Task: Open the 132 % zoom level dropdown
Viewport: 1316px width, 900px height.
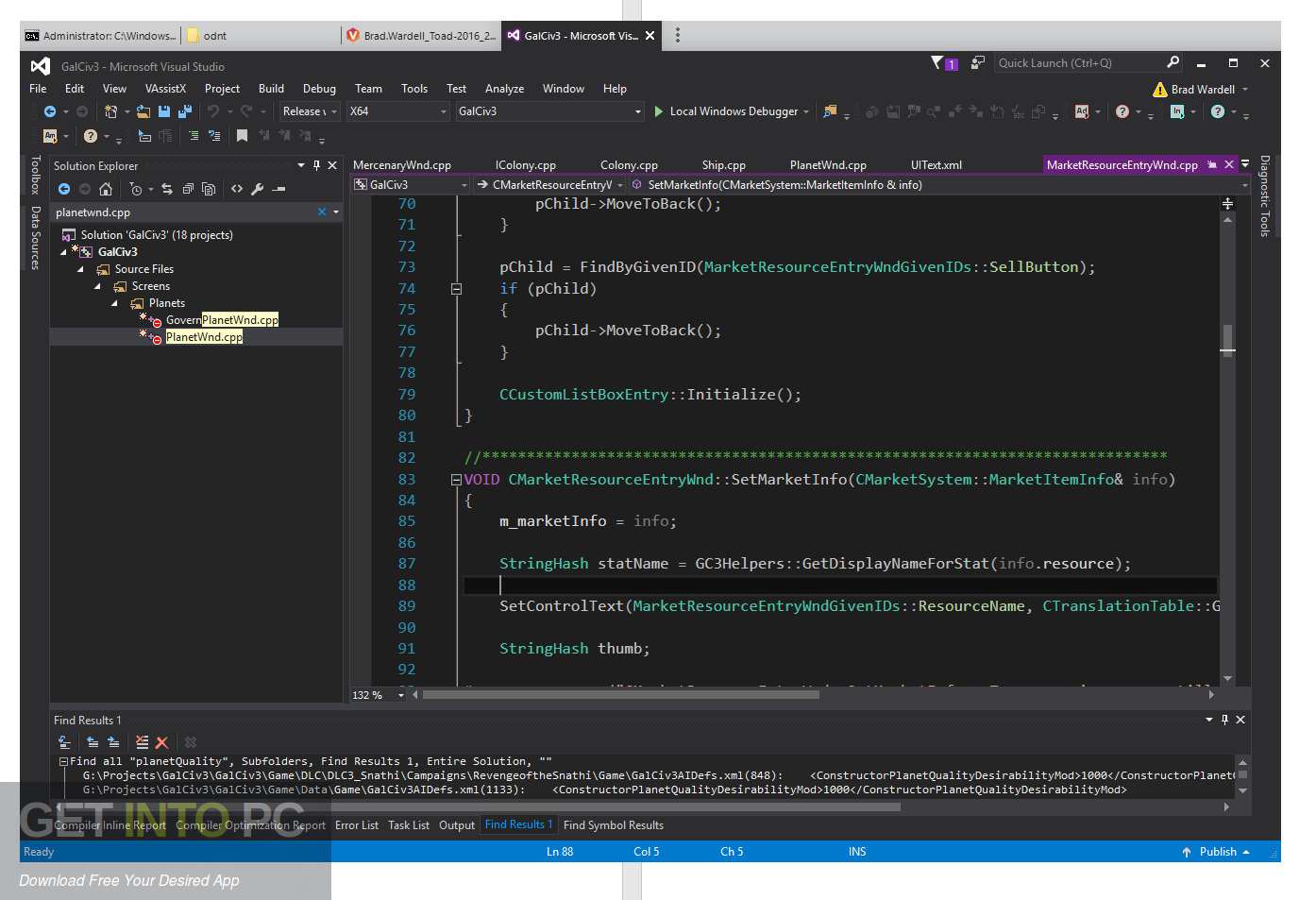Action: pyautogui.click(x=379, y=695)
